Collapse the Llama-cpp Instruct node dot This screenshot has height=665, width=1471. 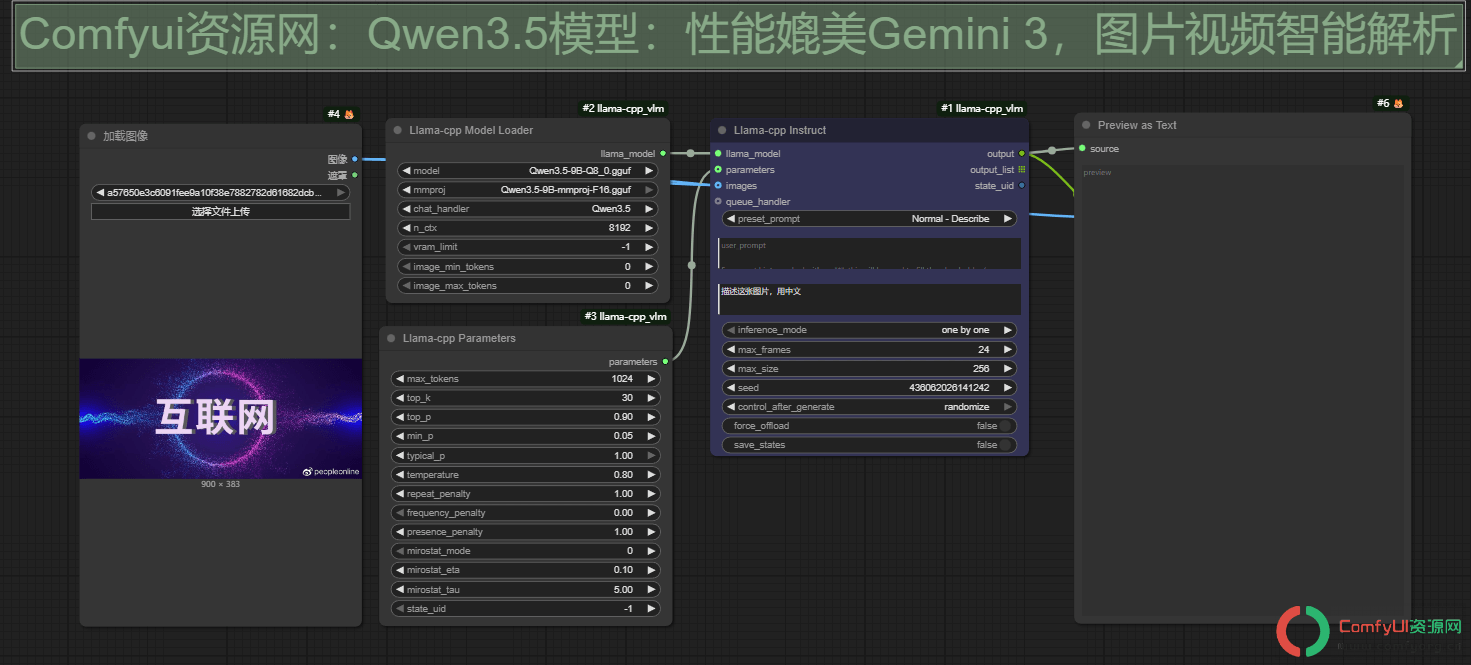click(722, 130)
